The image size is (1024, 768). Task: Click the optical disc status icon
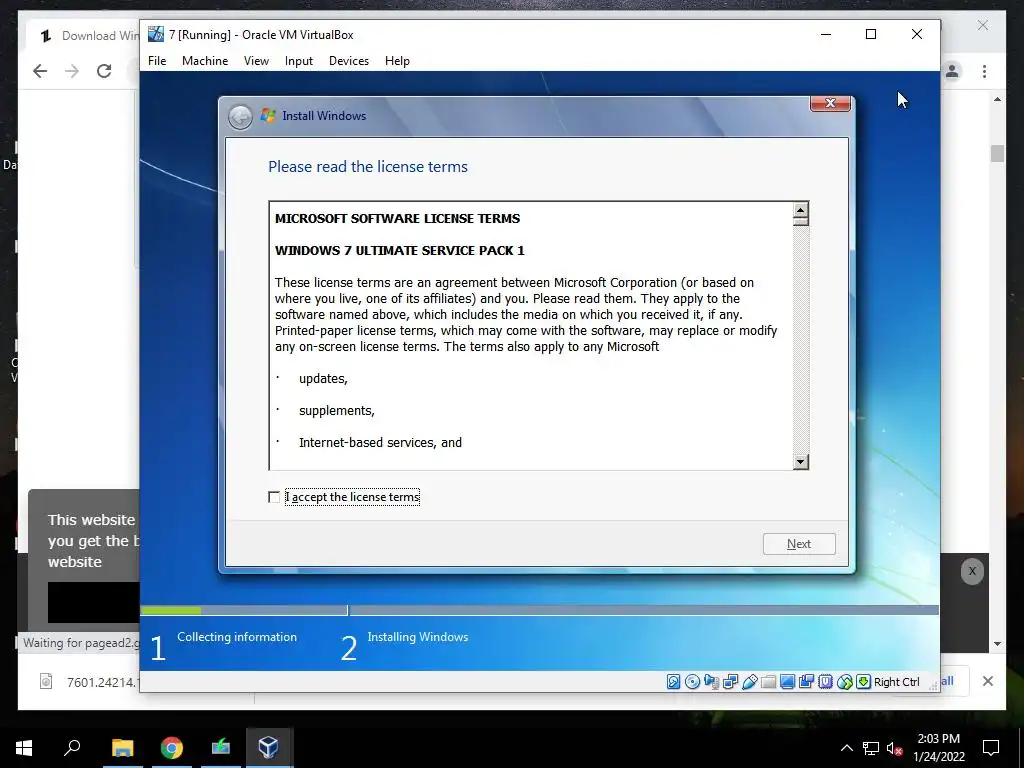click(x=692, y=682)
